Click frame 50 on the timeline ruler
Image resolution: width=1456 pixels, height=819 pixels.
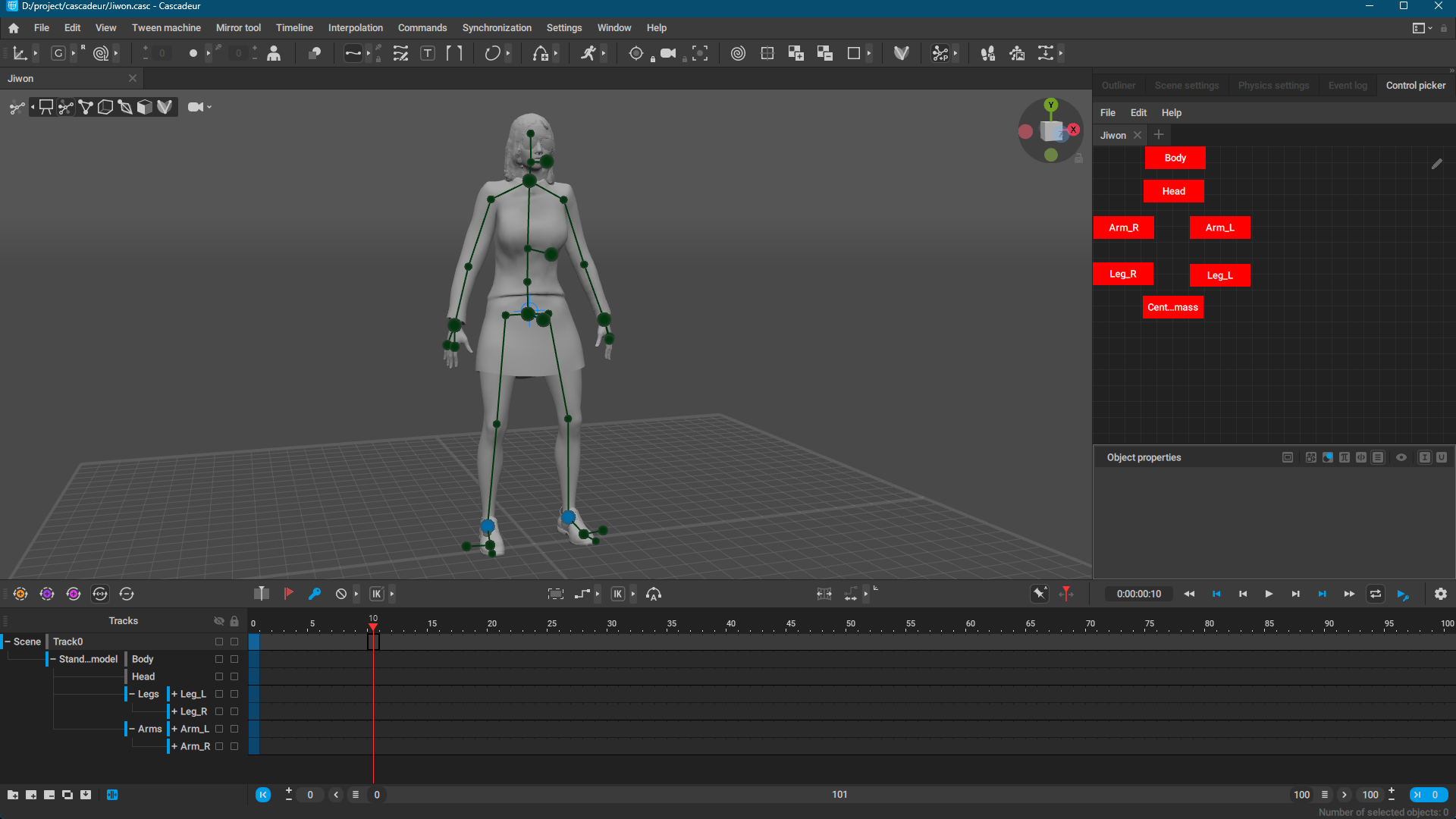click(x=851, y=623)
